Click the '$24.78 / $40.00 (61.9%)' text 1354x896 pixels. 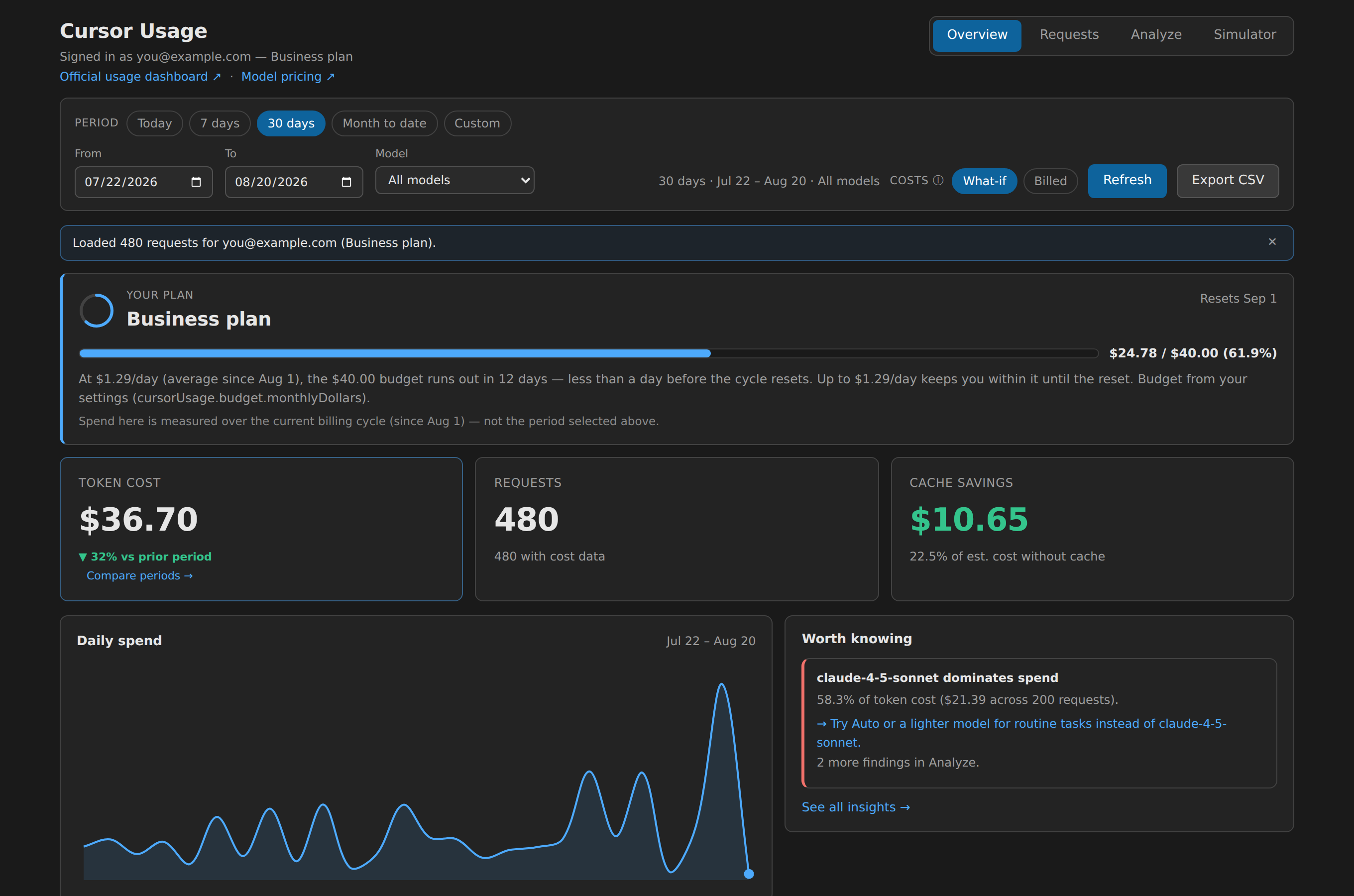[x=1192, y=353]
